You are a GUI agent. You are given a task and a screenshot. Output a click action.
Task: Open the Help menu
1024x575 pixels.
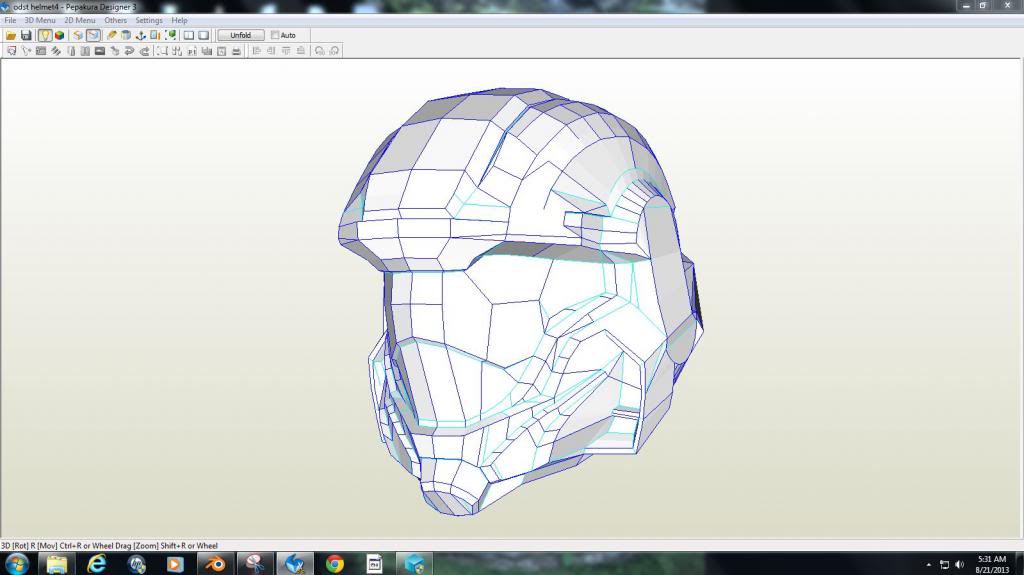point(180,20)
